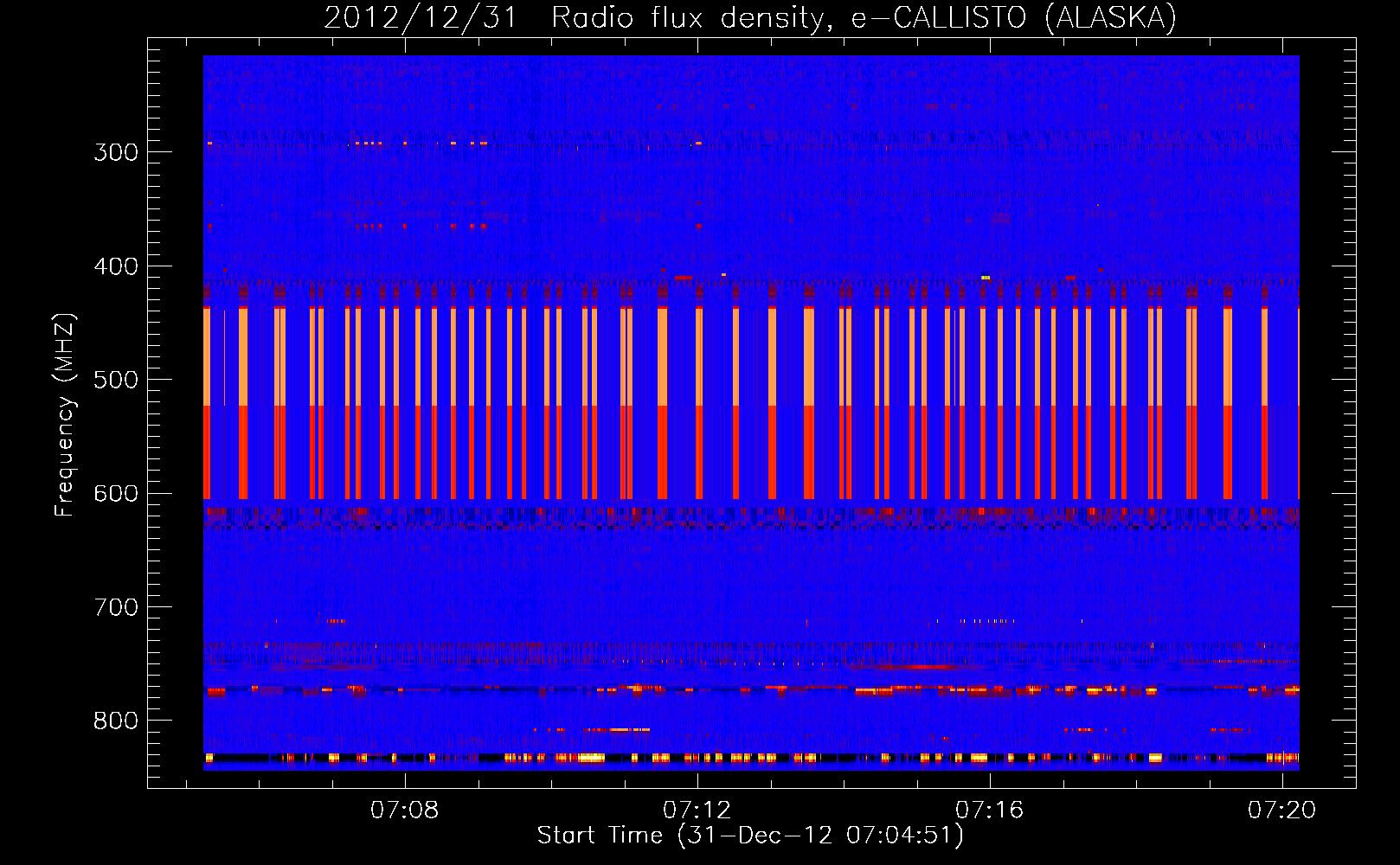Screen dimensions: 1400x865
Task: Click the 600 frequency tick label
Action: pos(116,494)
